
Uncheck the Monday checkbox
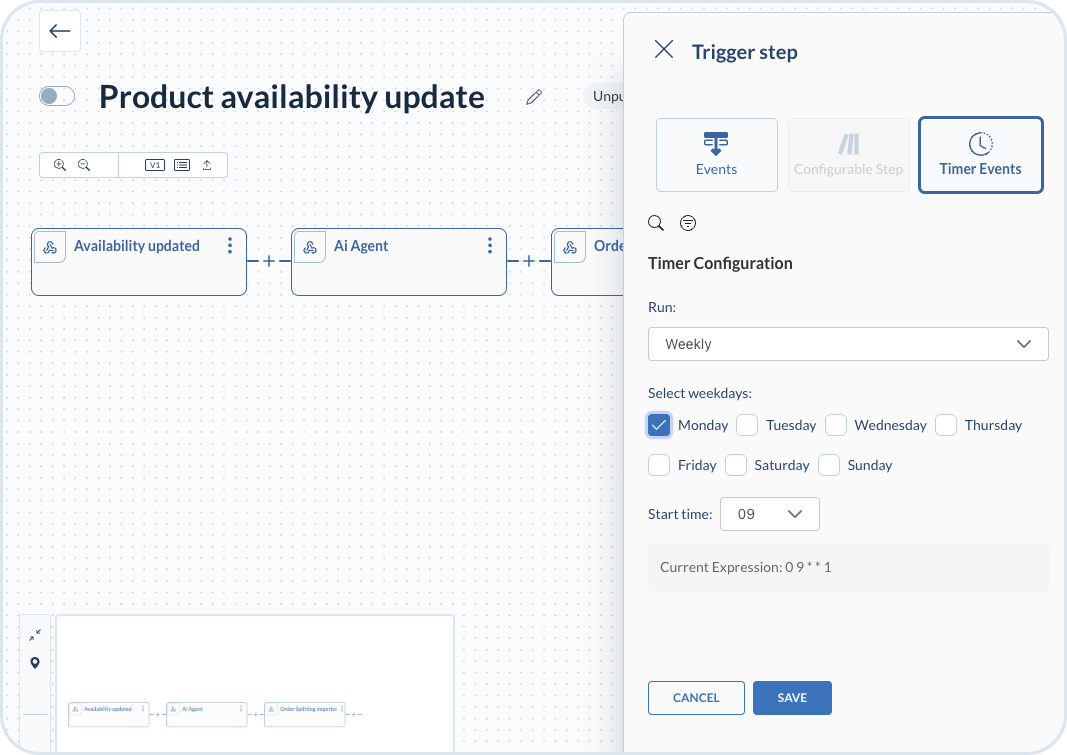tap(659, 425)
